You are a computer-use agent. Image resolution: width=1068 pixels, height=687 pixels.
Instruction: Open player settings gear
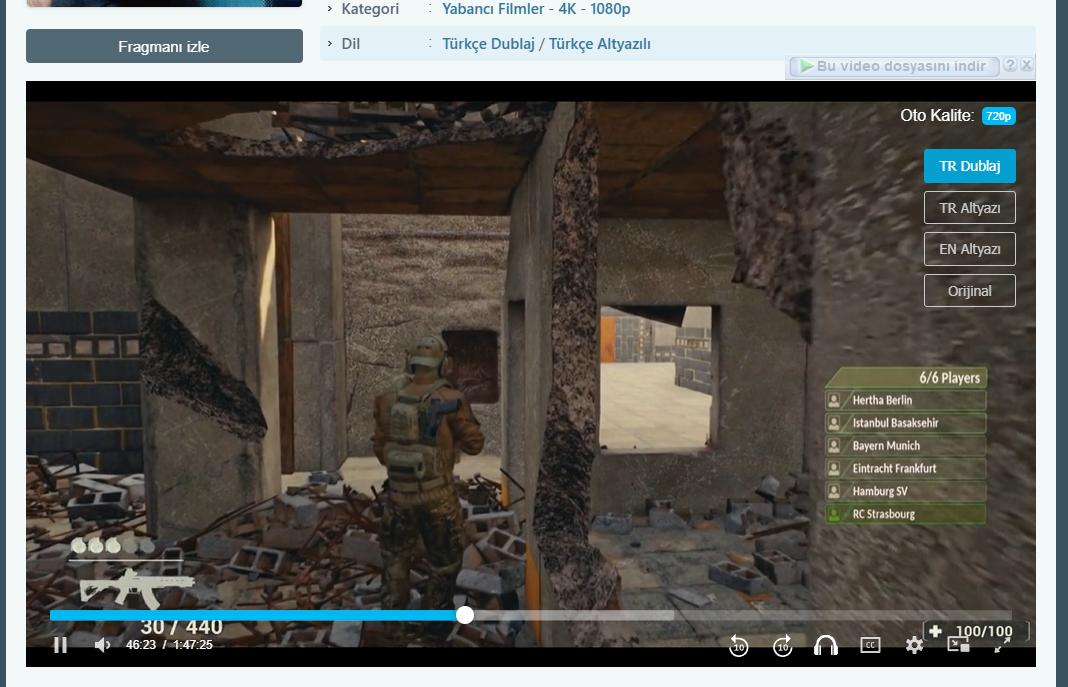click(x=914, y=645)
